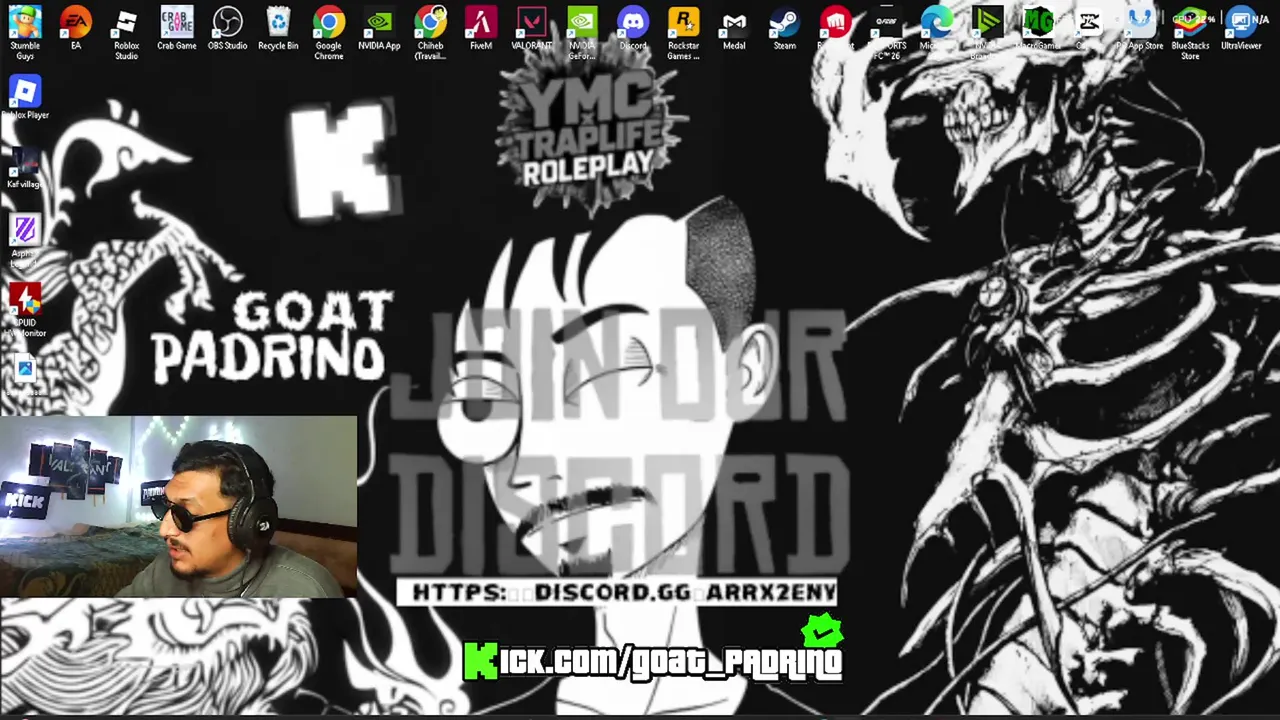This screenshot has height=720, width=1280.
Task: Launch the EA app shortcut
Action: tap(76, 28)
